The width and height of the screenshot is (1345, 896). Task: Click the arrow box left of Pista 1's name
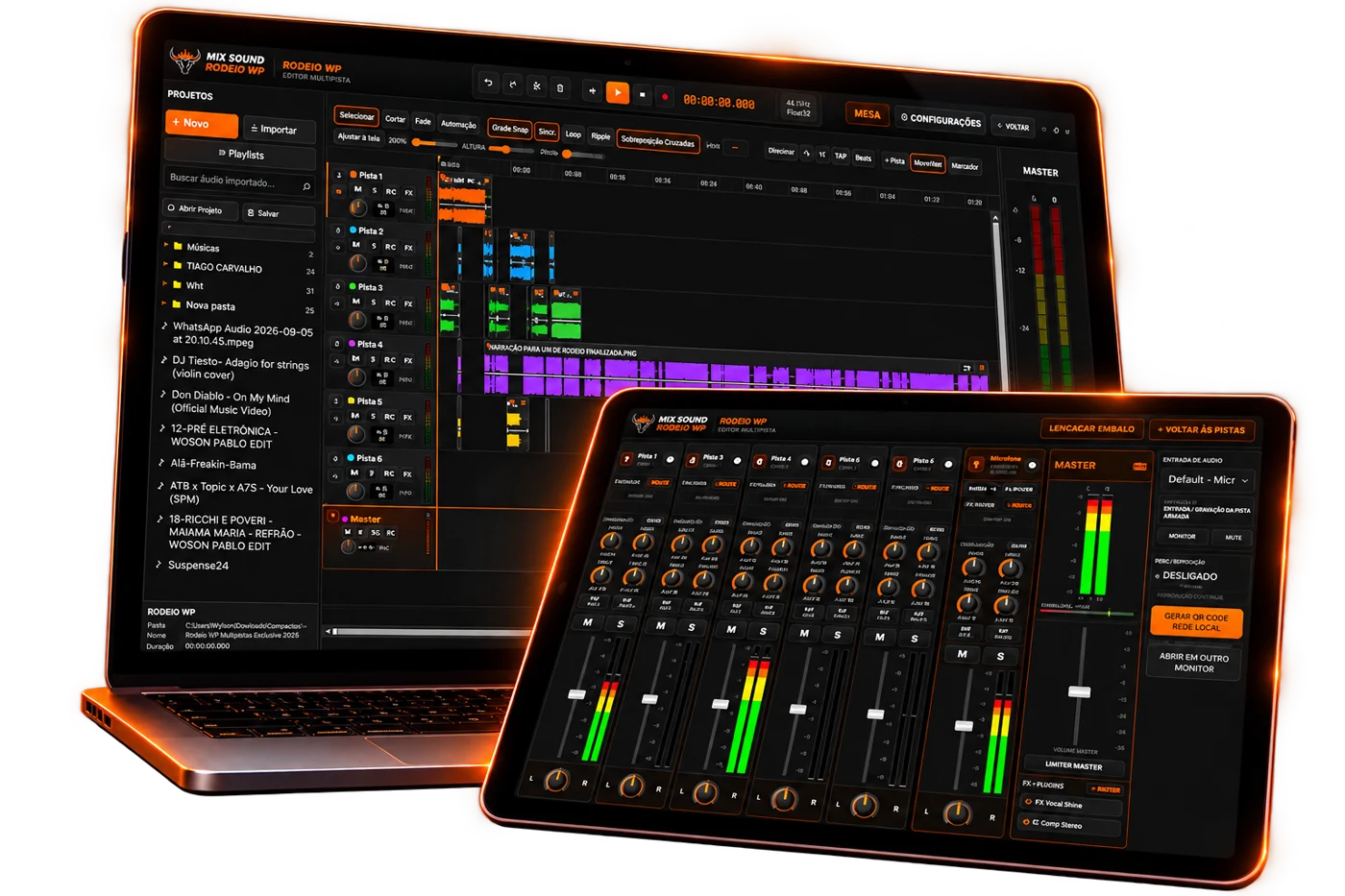pos(339,175)
